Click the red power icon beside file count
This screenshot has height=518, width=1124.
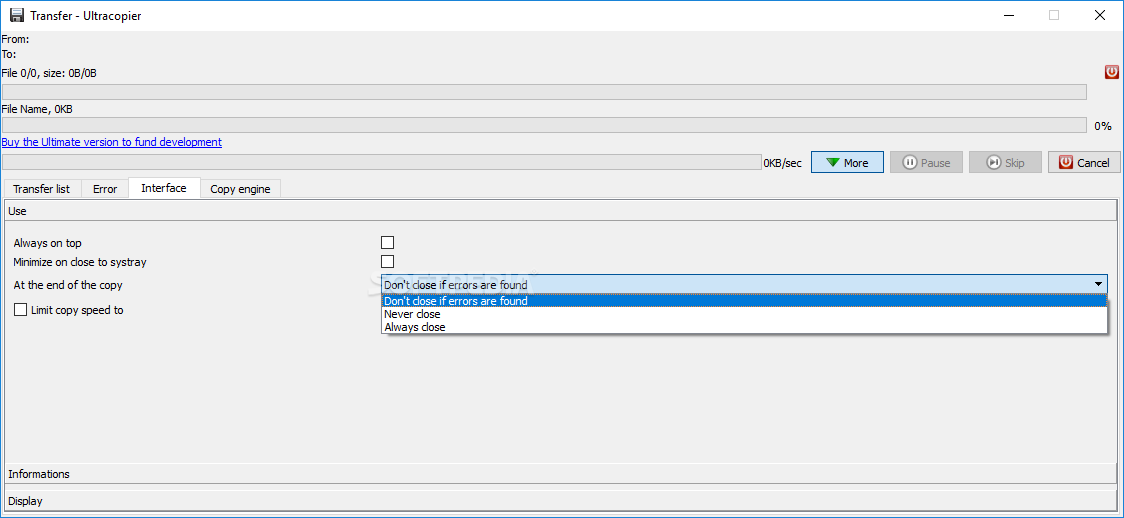pos(1111,72)
